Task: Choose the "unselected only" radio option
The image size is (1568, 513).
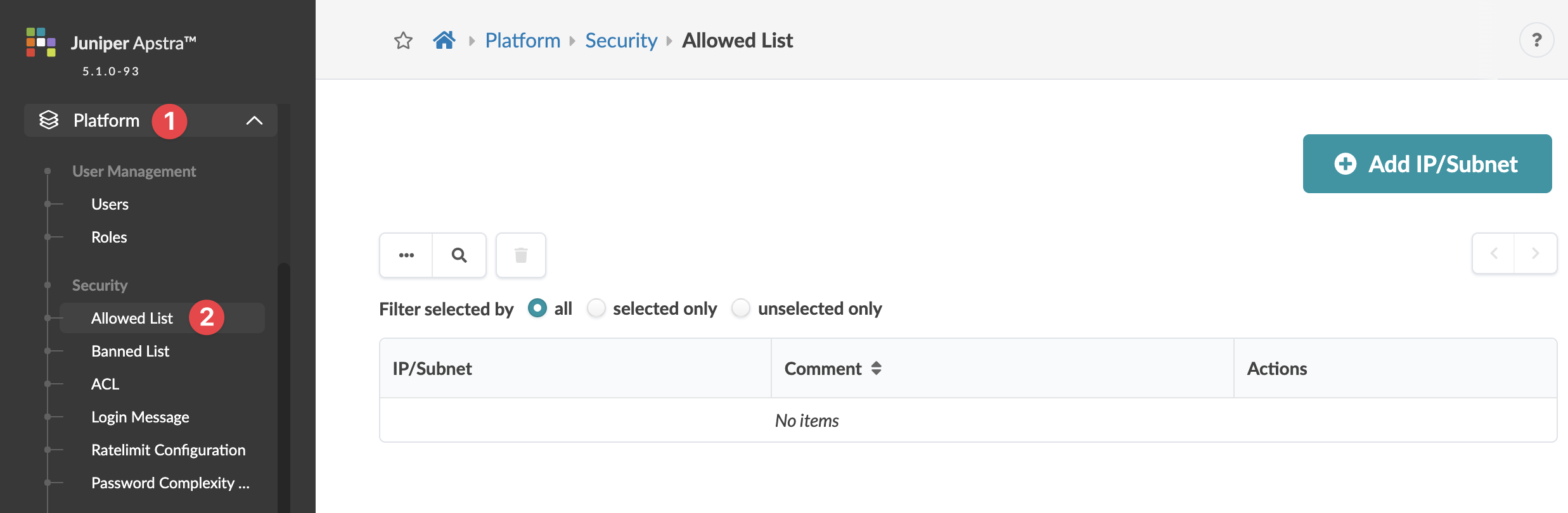Action: tap(741, 308)
